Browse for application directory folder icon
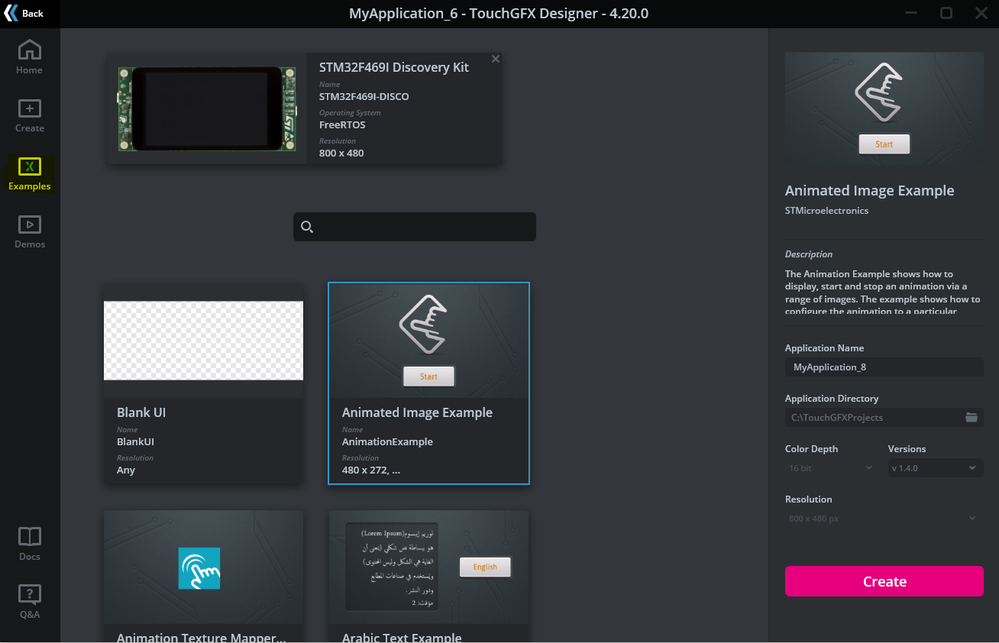This screenshot has width=999, height=643. (971, 417)
